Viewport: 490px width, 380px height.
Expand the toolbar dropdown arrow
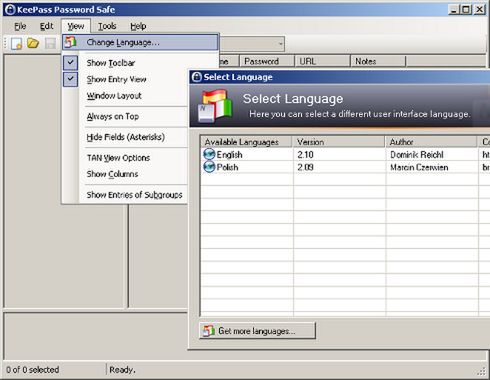click(281, 44)
